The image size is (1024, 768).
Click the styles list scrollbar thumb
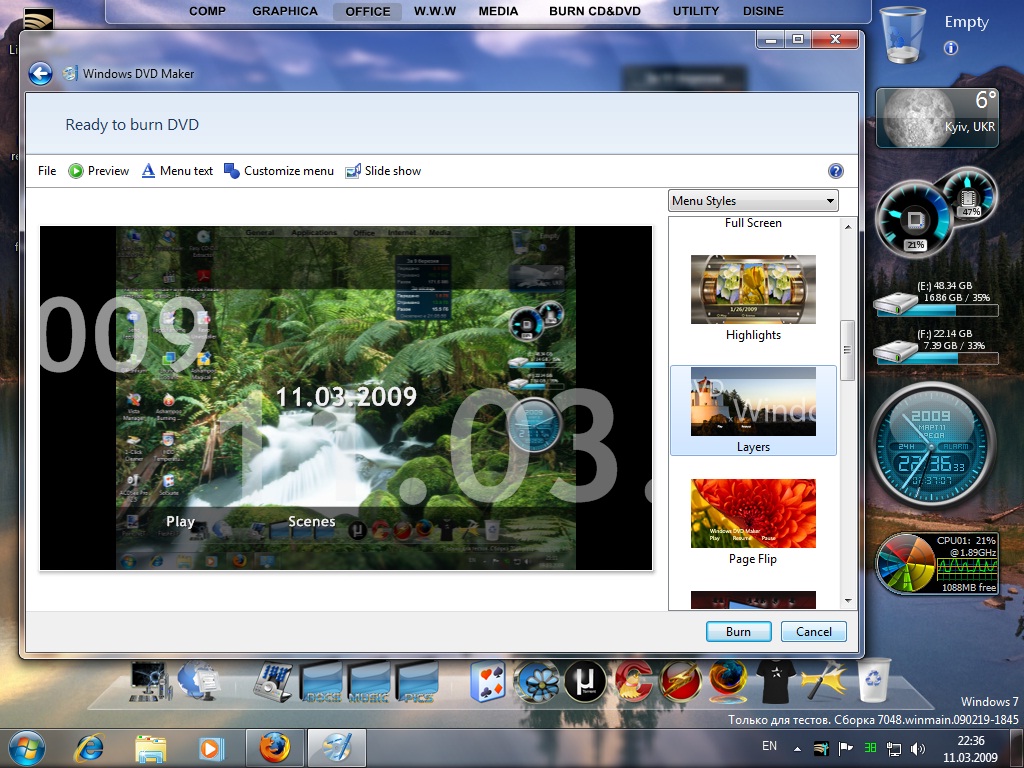848,349
